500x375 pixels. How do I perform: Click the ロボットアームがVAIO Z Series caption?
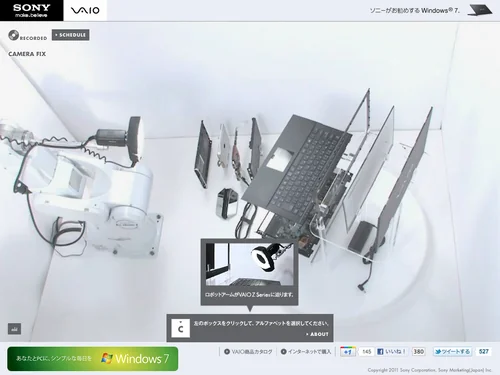250,295
